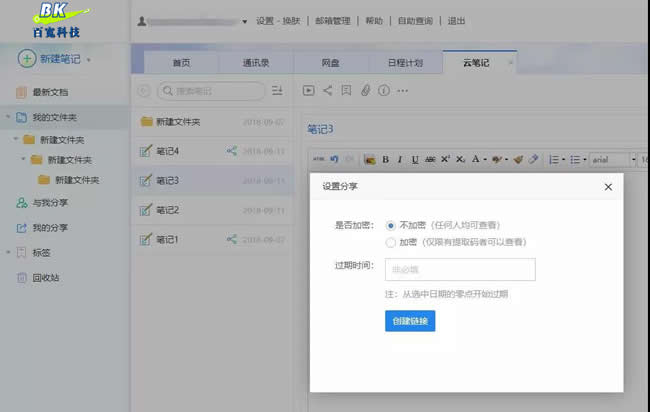
Task: Toggle underline formatting
Action: (415, 160)
